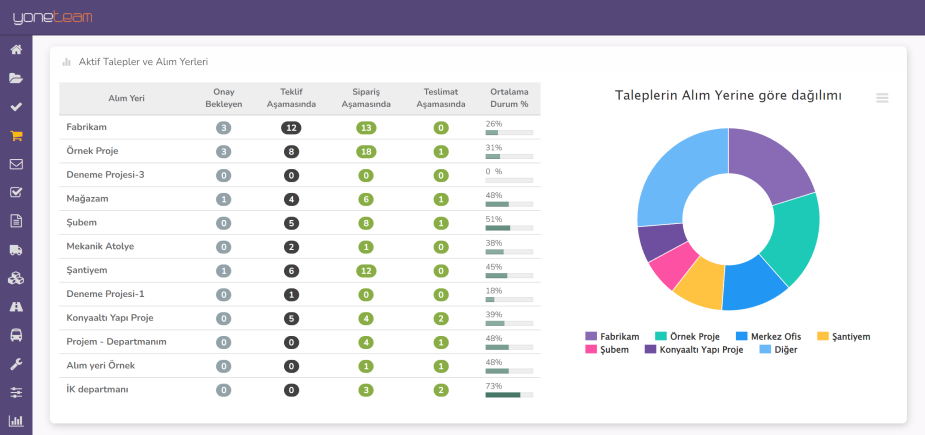Viewport: 925px width, 435px height.
Task: Click the Alım Yeri column header
Action: tap(126, 98)
